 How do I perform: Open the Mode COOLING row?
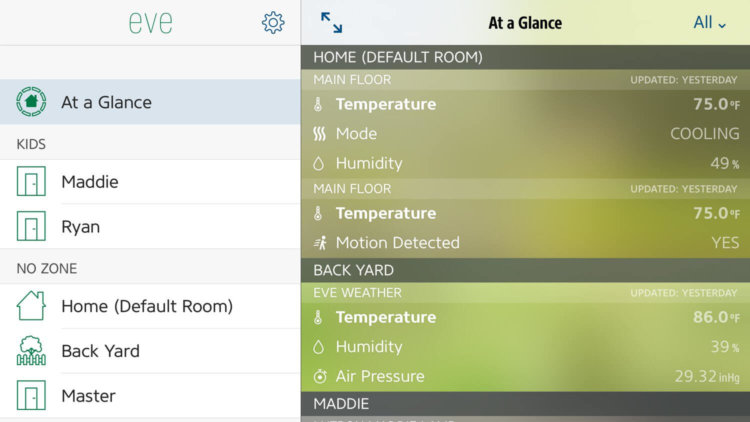526,133
